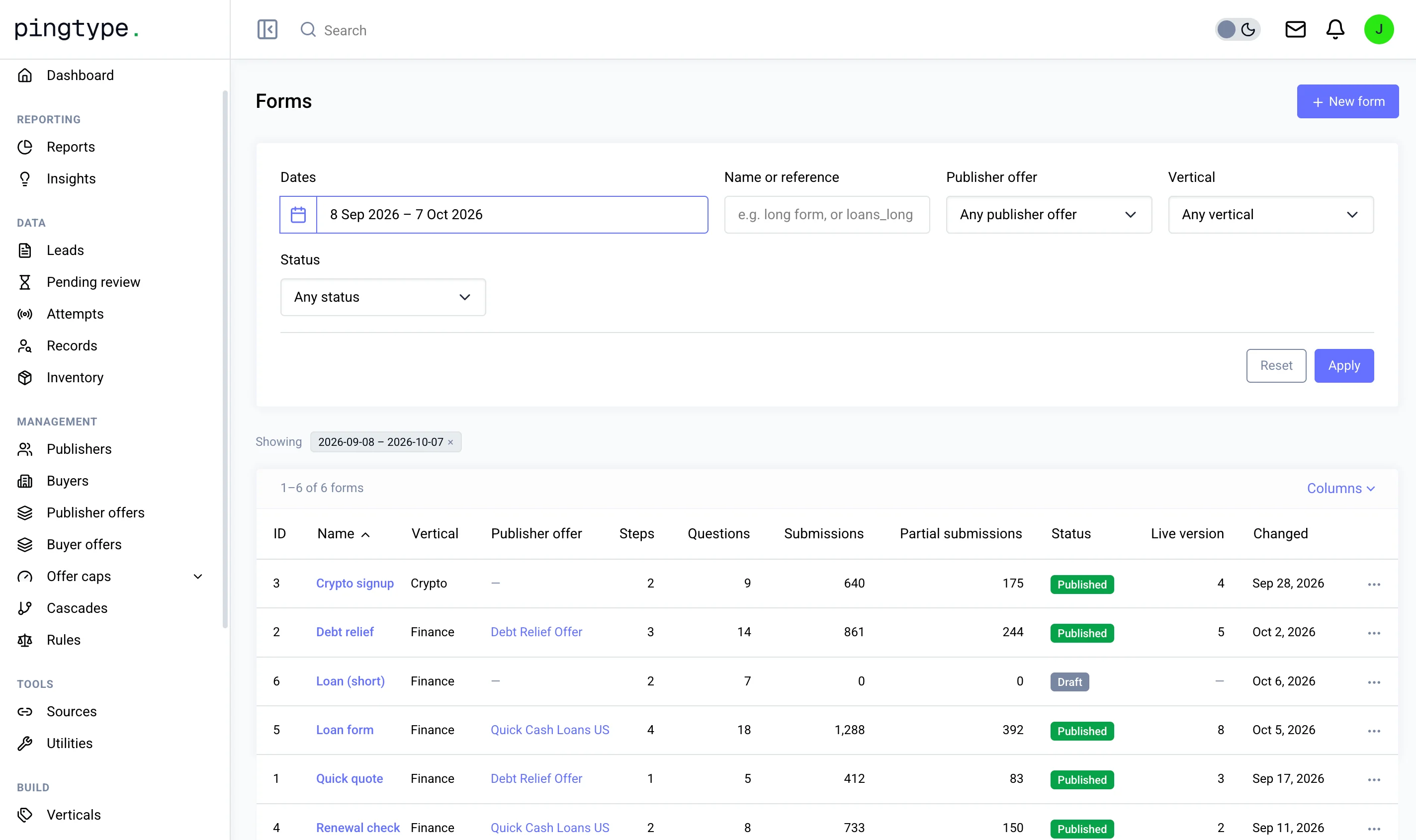
Task: Open the notifications bell
Action: pos(1335,29)
